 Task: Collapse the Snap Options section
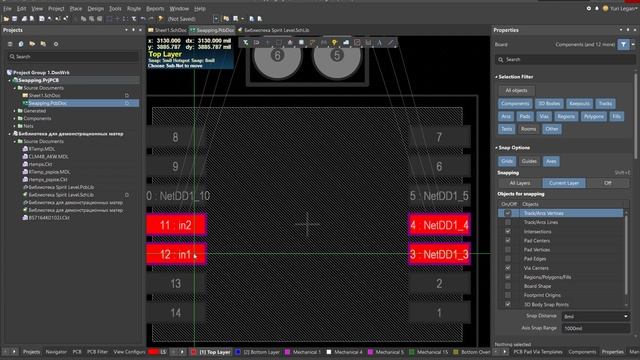tap(497, 148)
